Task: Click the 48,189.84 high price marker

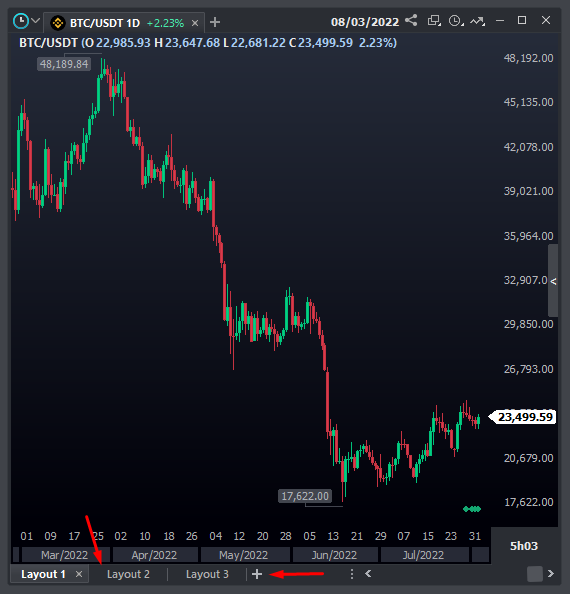Action: [64, 64]
